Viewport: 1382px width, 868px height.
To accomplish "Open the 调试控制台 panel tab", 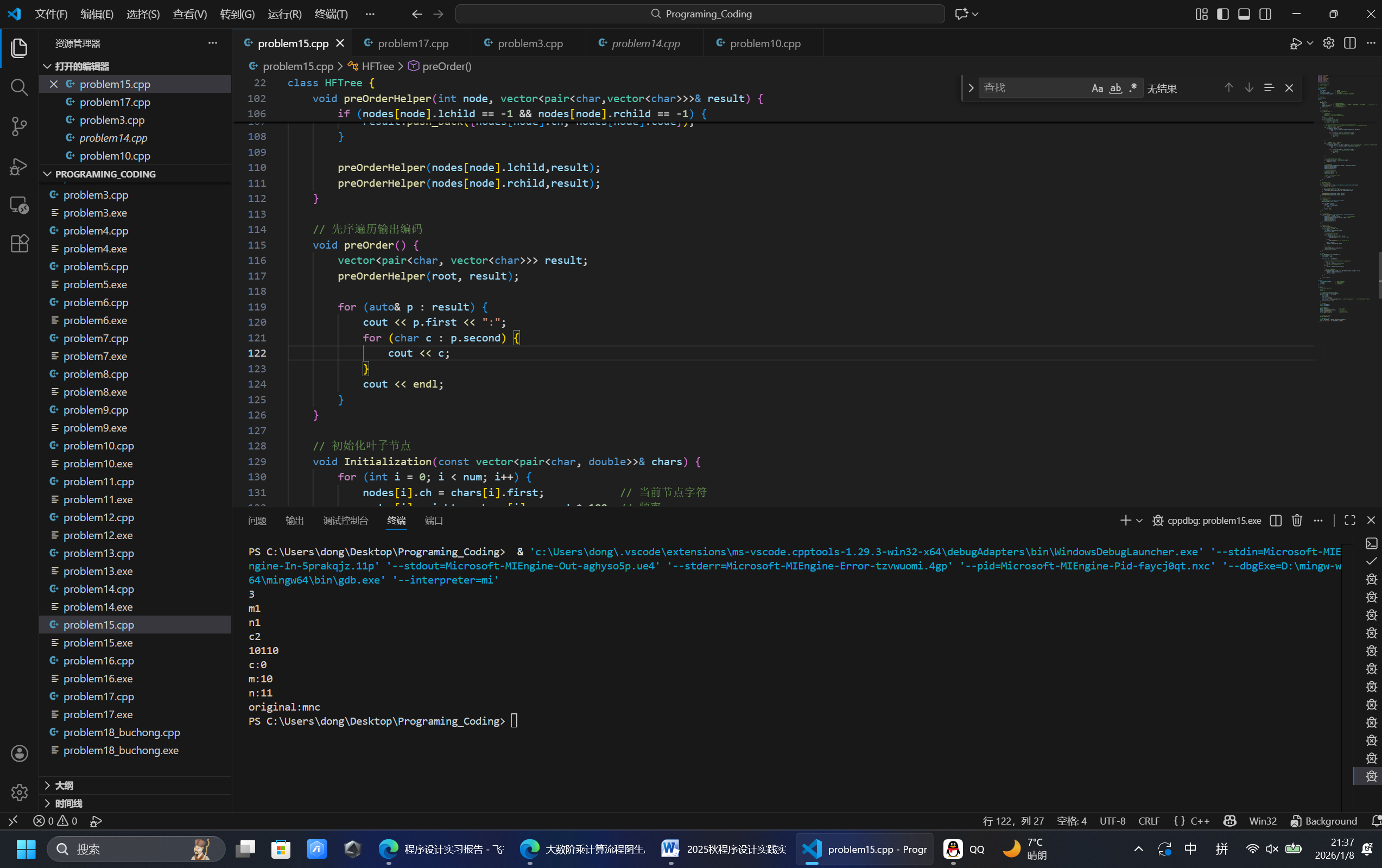I will click(345, 520).
